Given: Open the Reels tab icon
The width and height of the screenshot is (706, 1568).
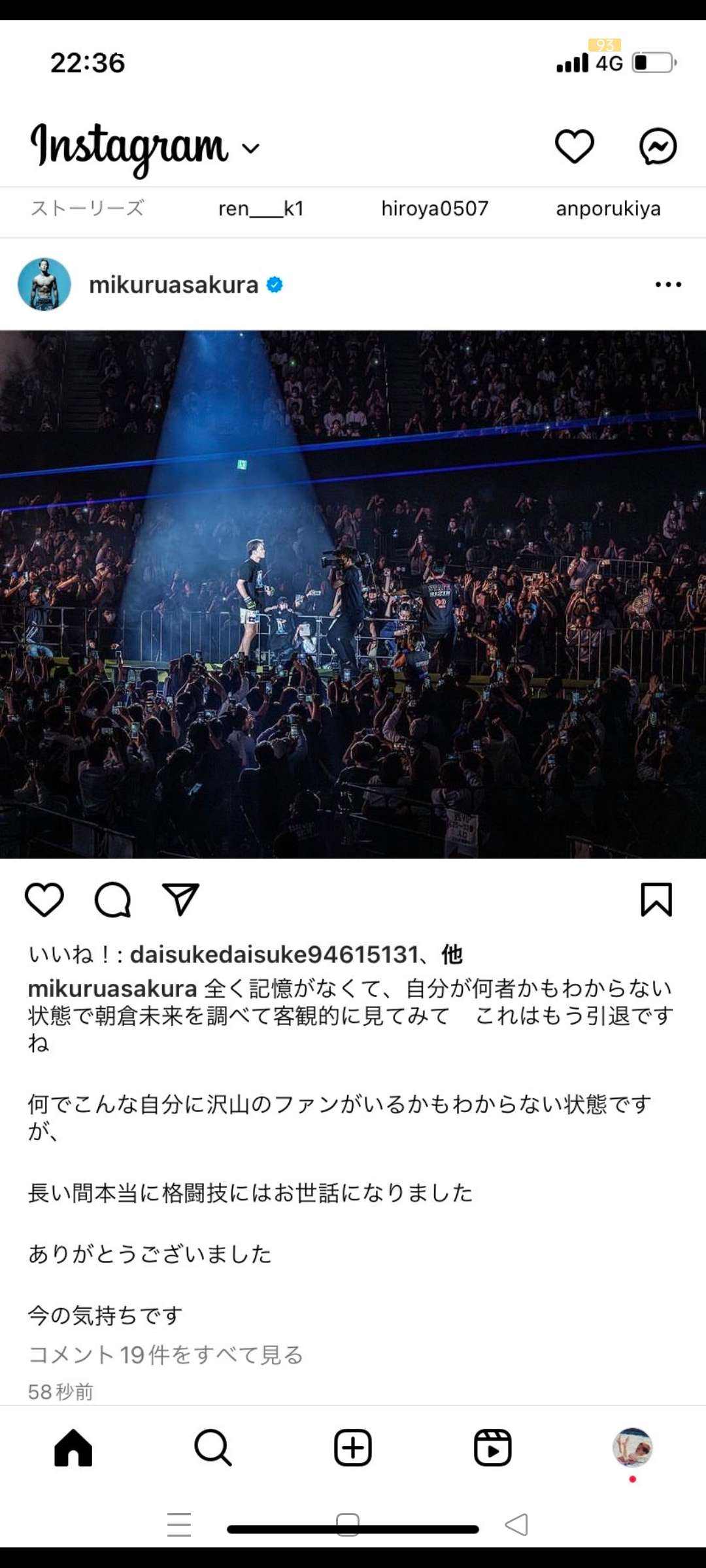Looking at the screenshot, I should coord(493,1448).
